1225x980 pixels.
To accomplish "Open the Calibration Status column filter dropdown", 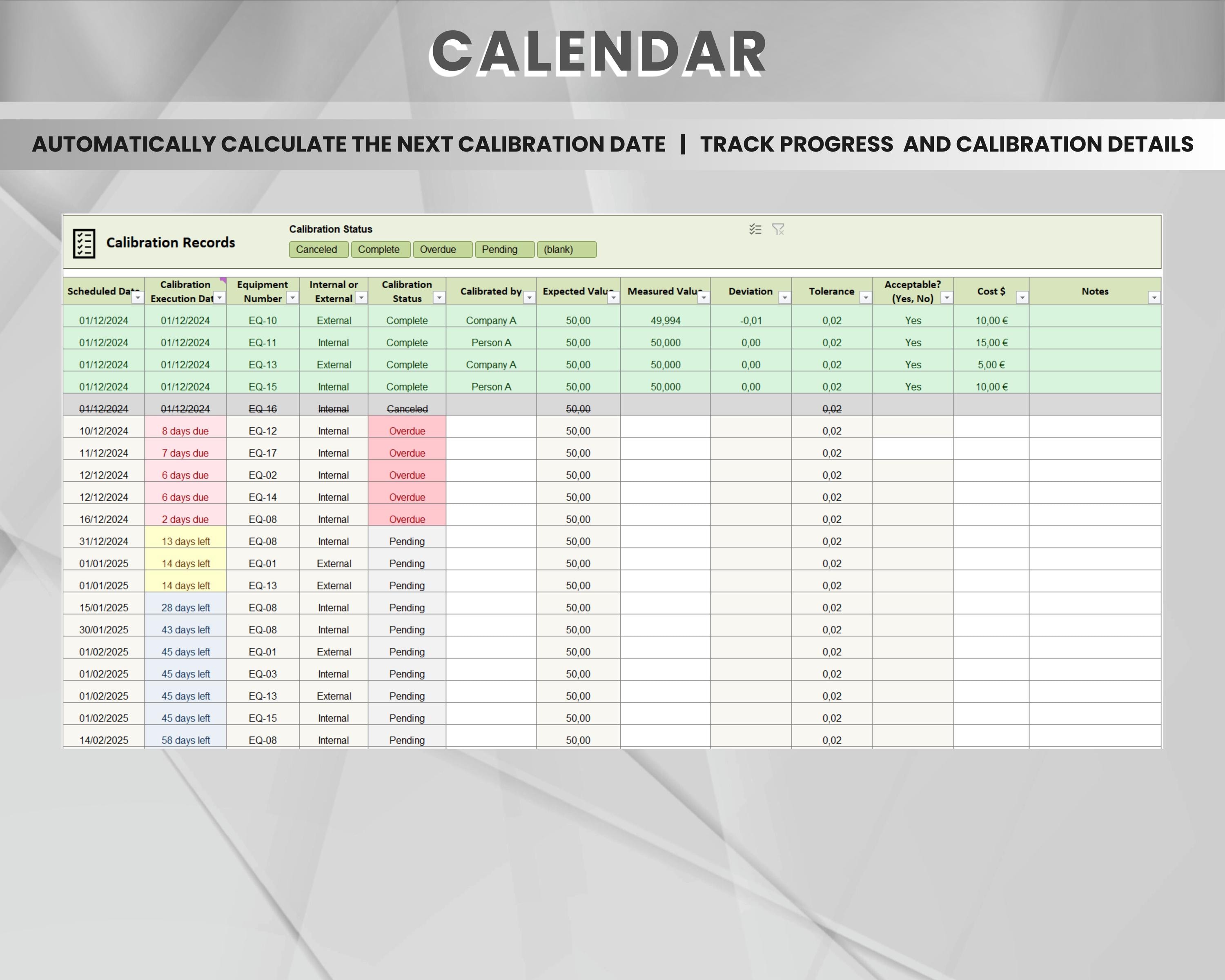I will pyautogui.click(x=439, y=298).
